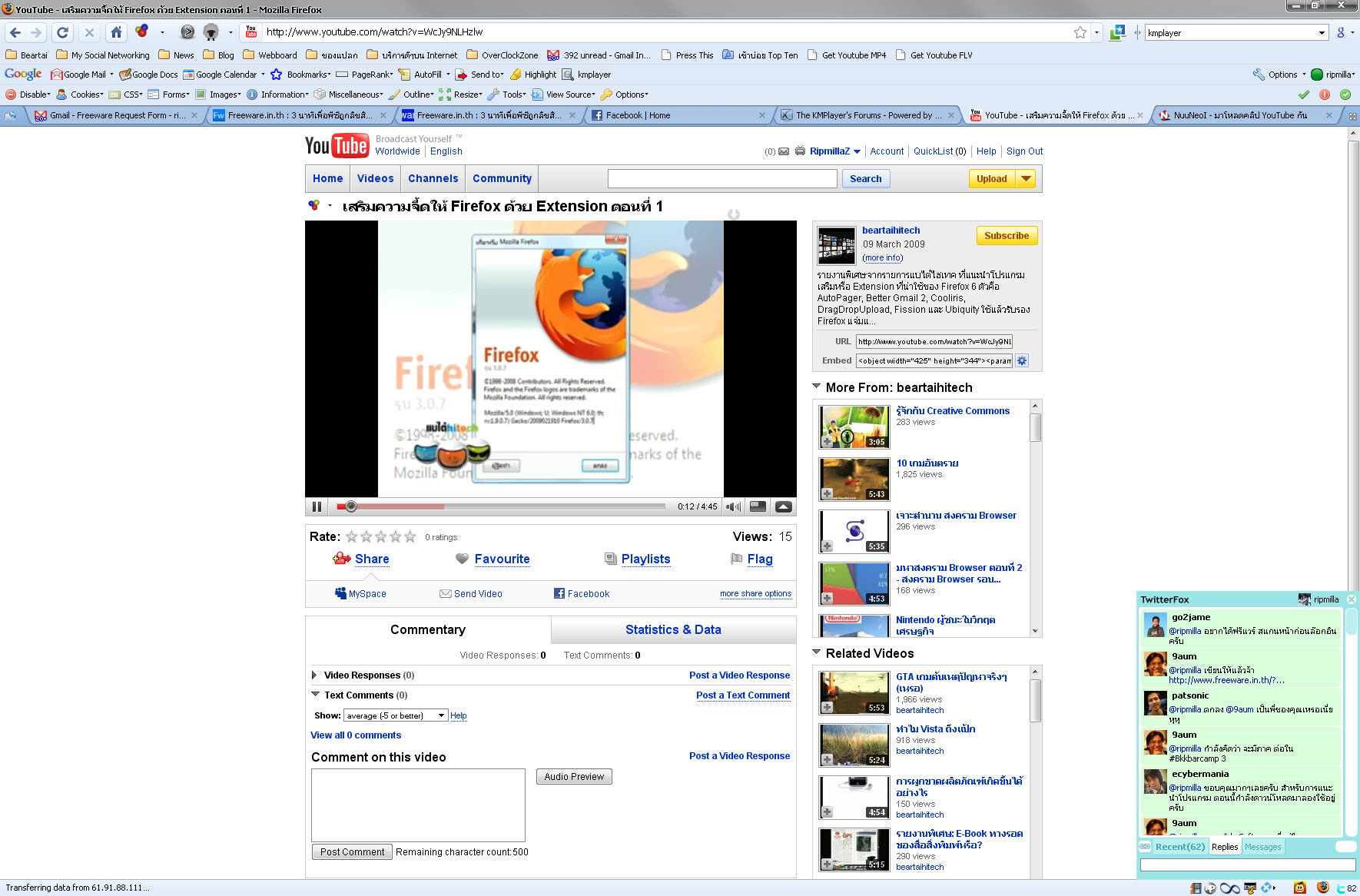The image size is (1360, 896).
Task: Flag this video
Action: tap(752, 559)
